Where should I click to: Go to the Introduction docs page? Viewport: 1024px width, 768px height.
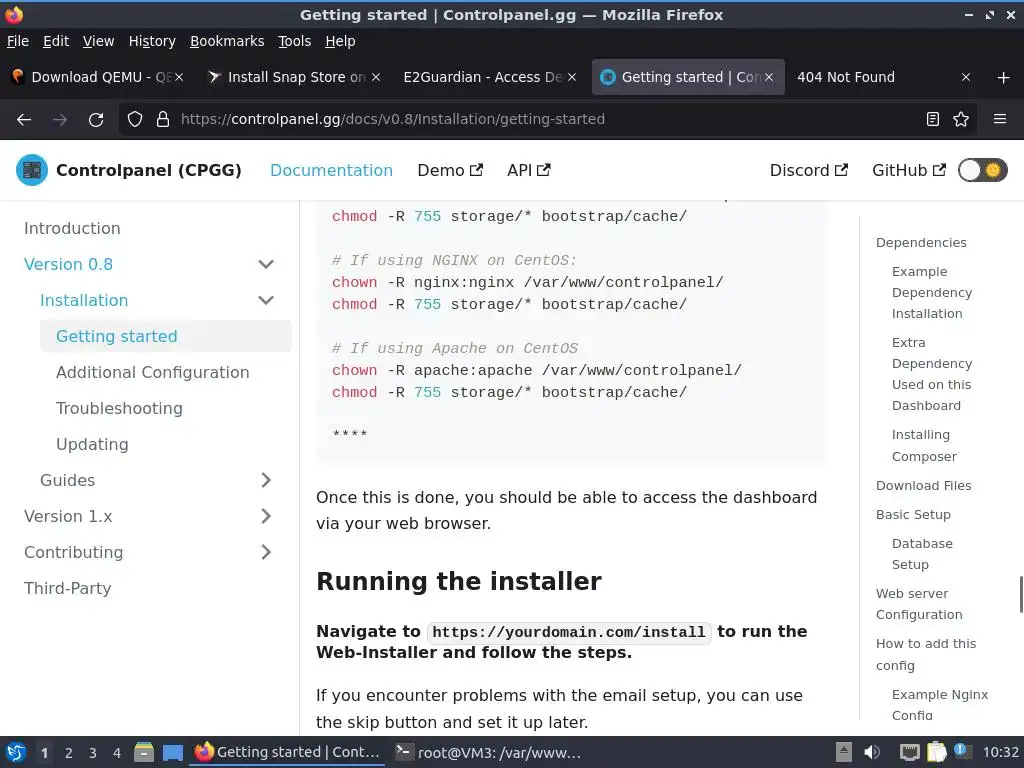point(72,229)
